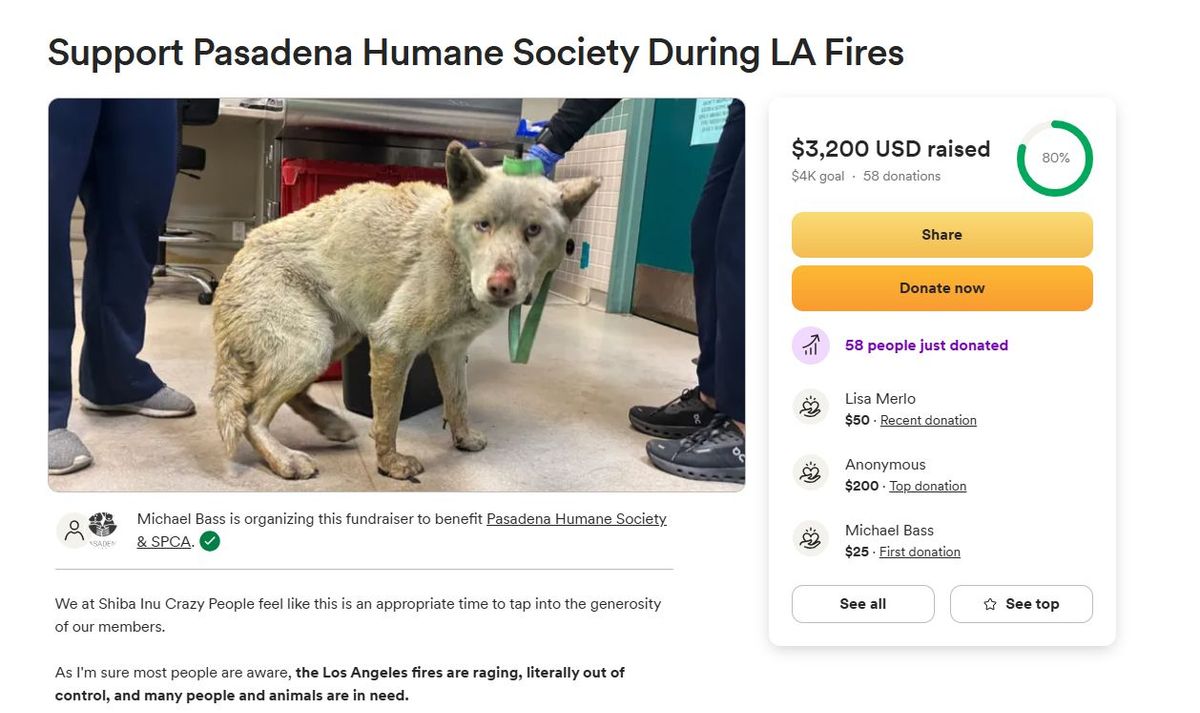Screen dimensions: 1200x713
Task: Click the 80% circular progress indicator
Action: tap(1055, 158)
